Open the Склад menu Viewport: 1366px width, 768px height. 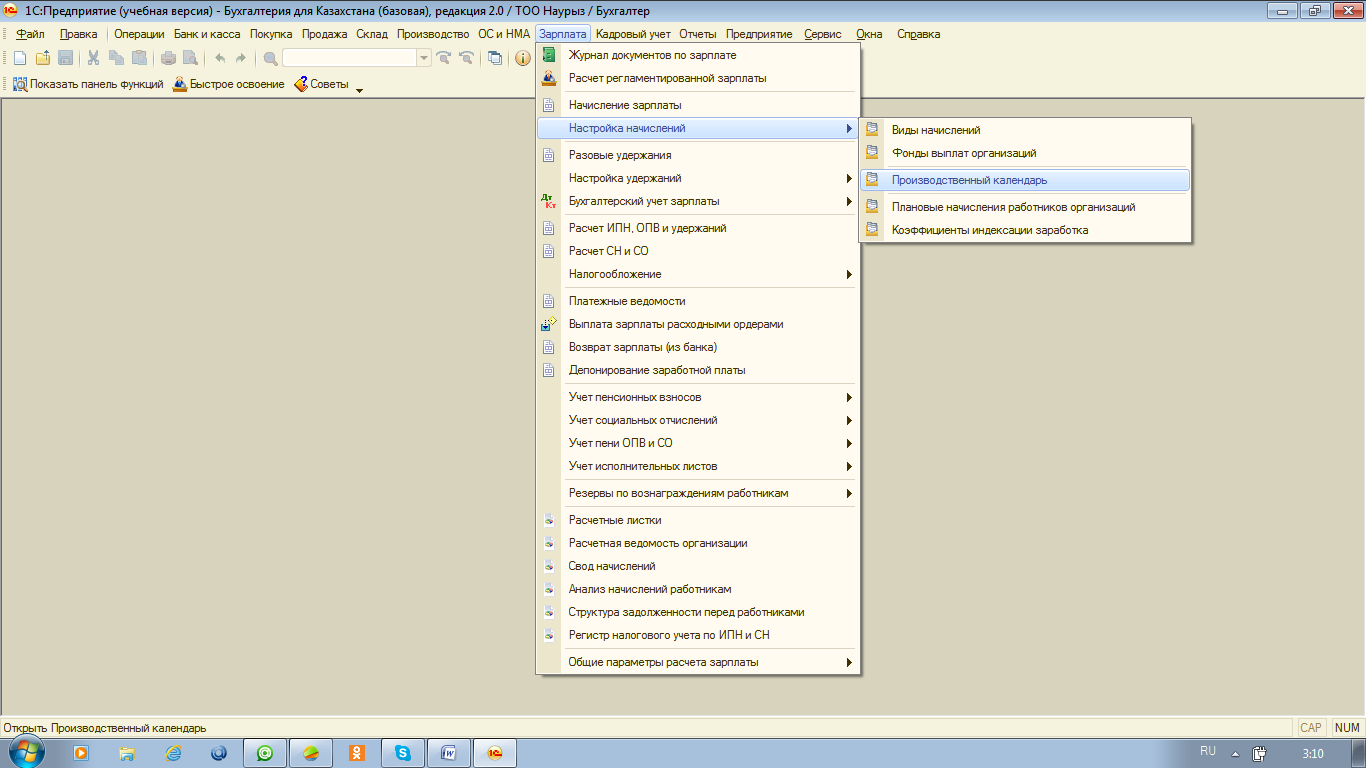click(371, 34)
